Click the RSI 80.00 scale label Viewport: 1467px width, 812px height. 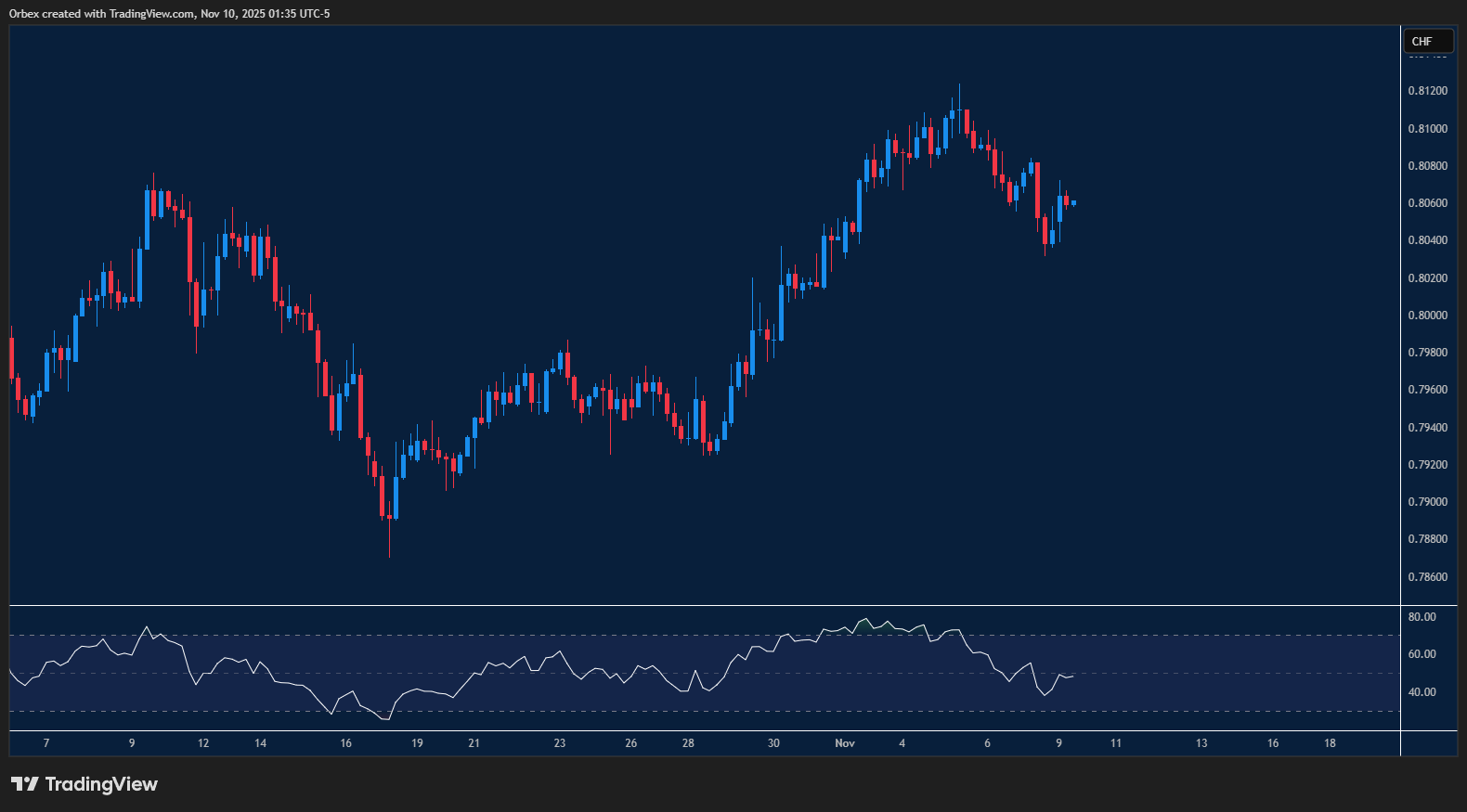[1422, 617]
